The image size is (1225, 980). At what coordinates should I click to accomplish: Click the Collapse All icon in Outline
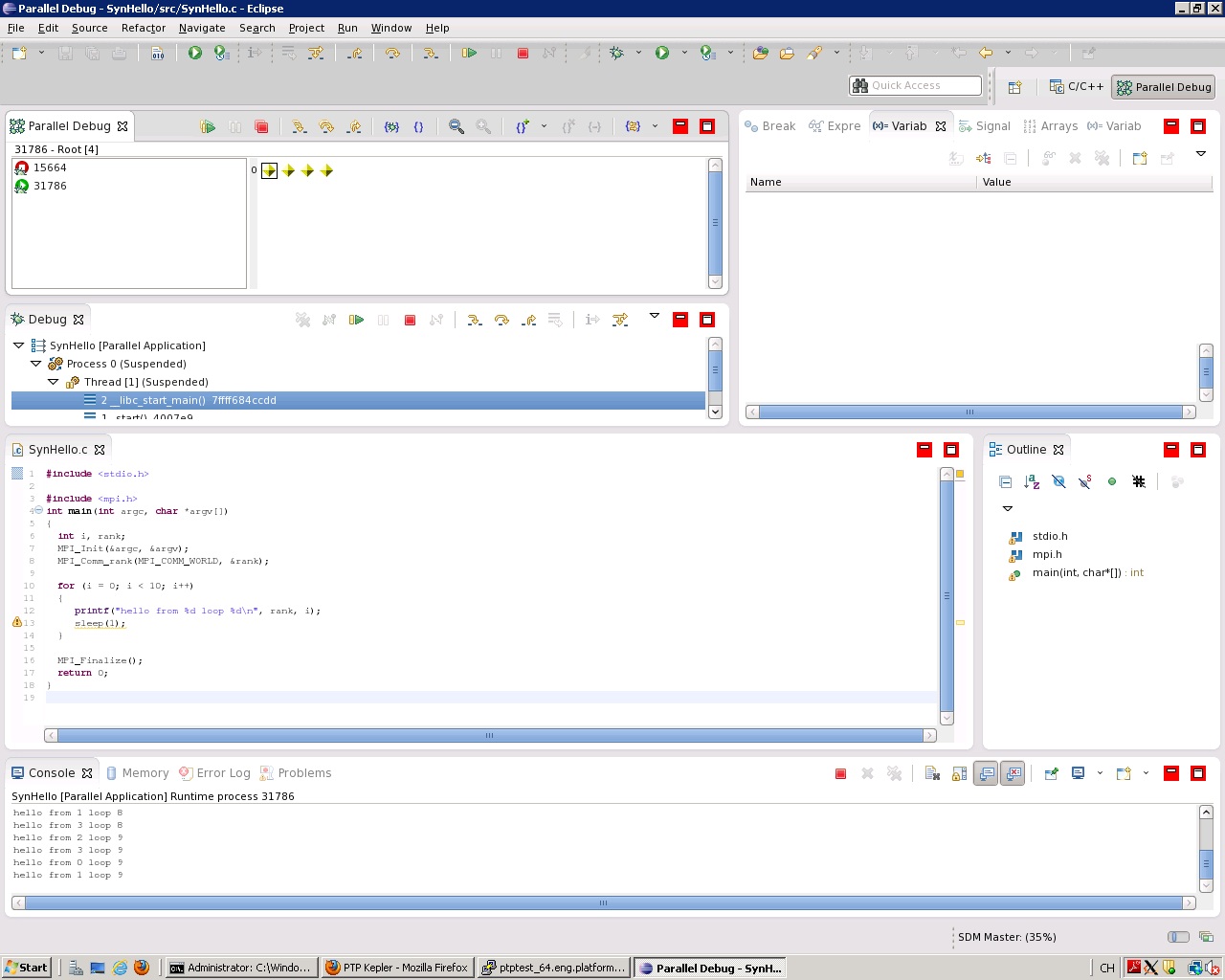[1005, 482]
